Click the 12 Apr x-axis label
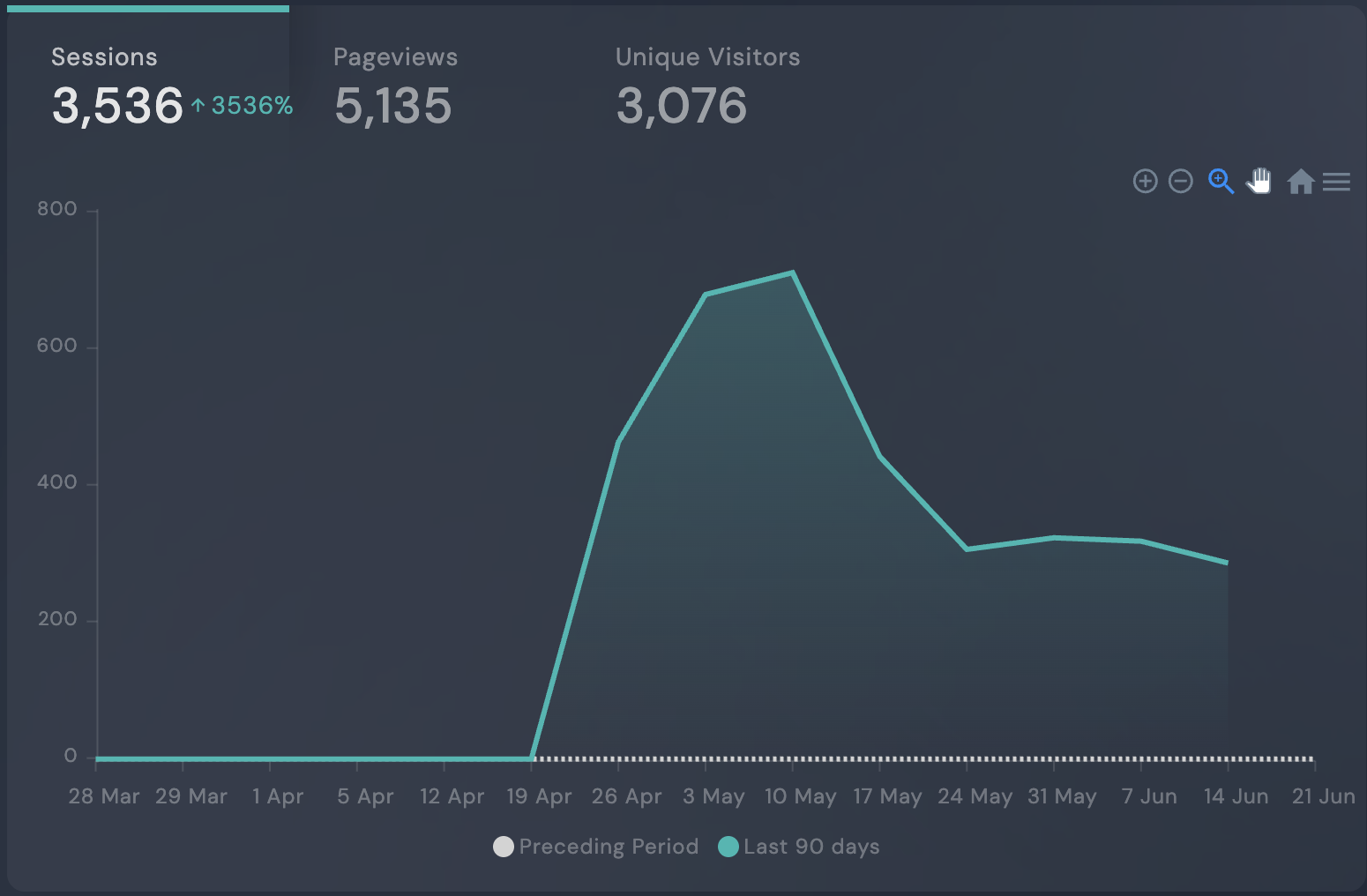 (x=452, y=796)
